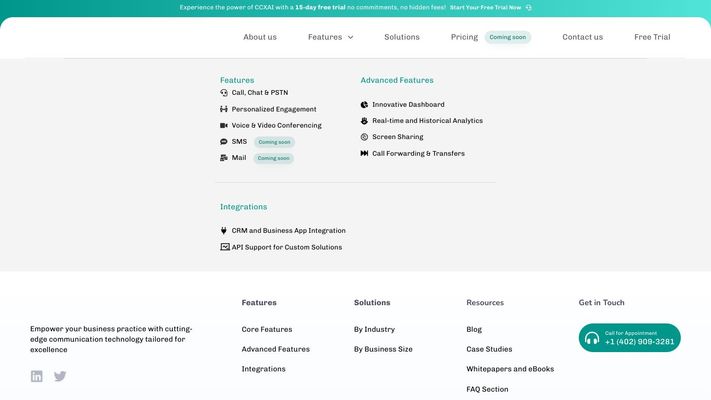Viewport: 711px width, 400px height.
Task: Open the Twitter bird icon in the footer
Action: coord(60,376)
